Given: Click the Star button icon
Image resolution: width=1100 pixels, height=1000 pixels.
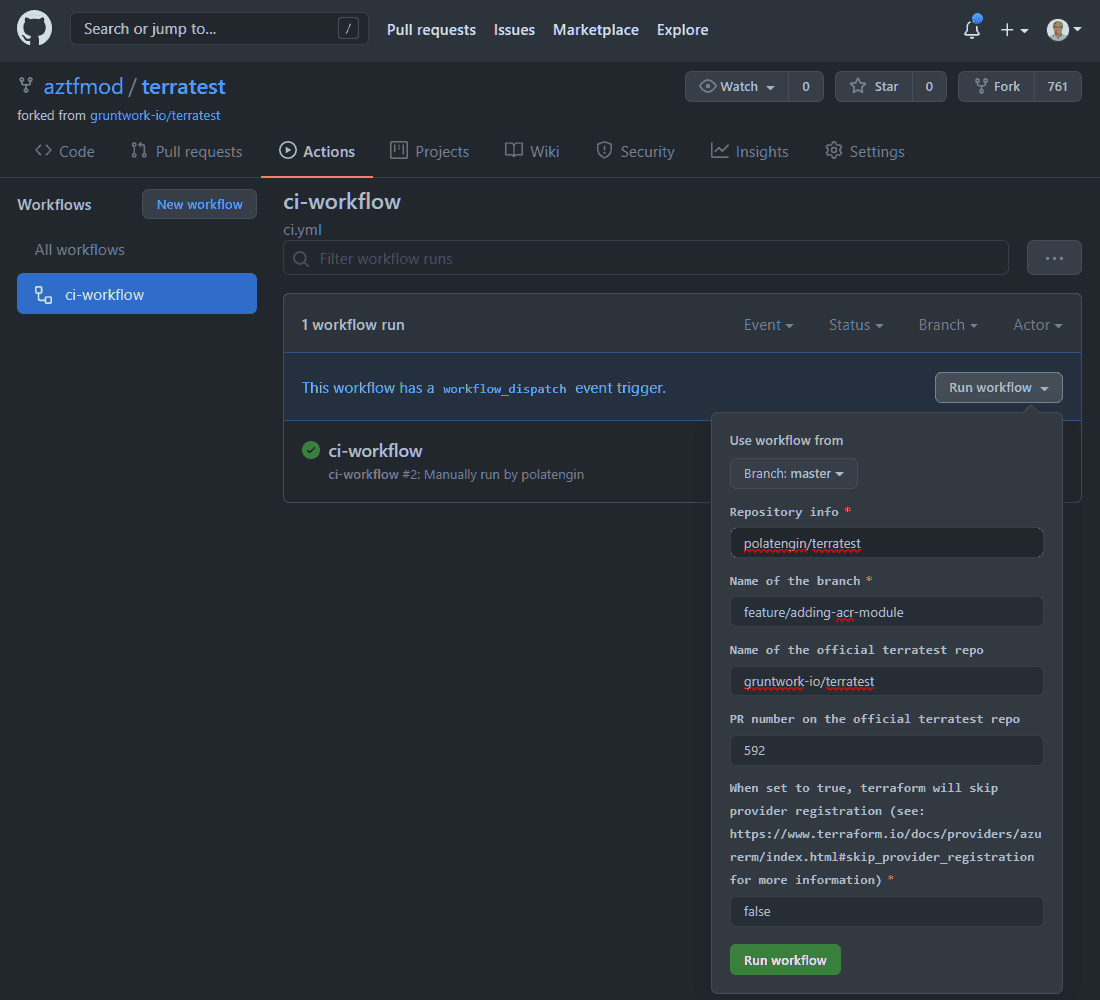Looking at the screenshot, I should pos(858,87).
